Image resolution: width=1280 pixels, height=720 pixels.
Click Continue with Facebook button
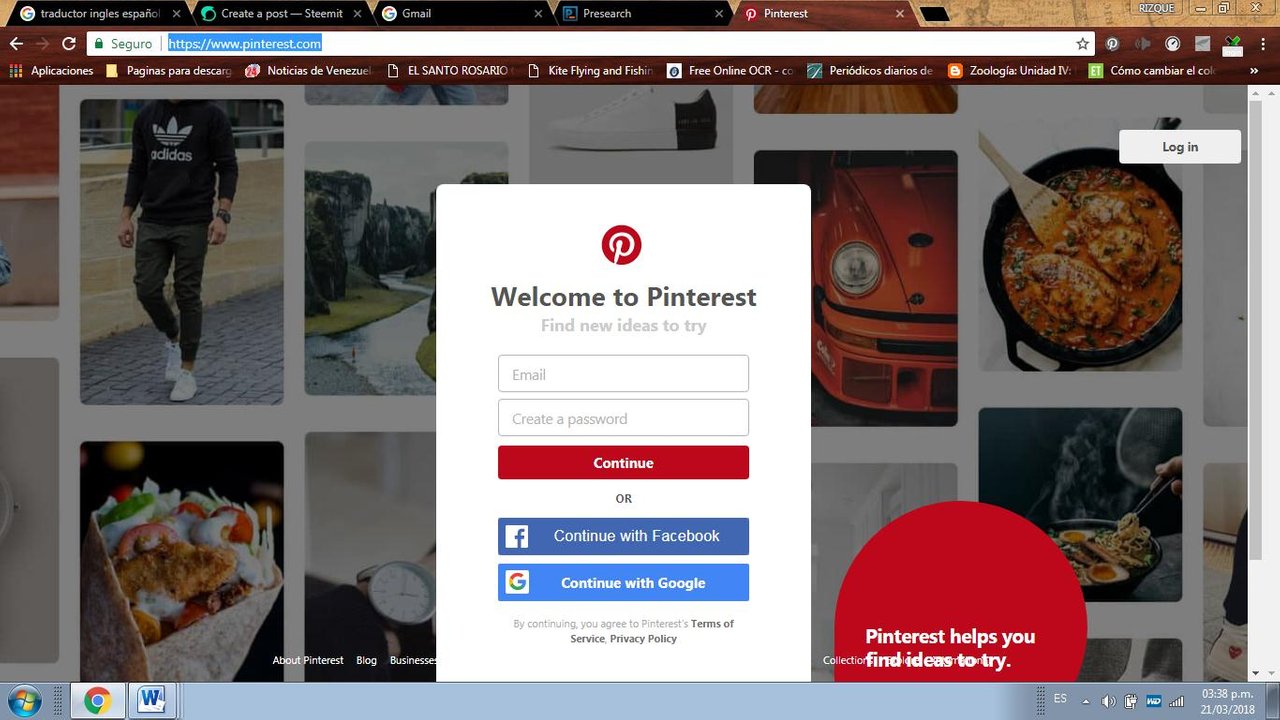click(623, 536)
